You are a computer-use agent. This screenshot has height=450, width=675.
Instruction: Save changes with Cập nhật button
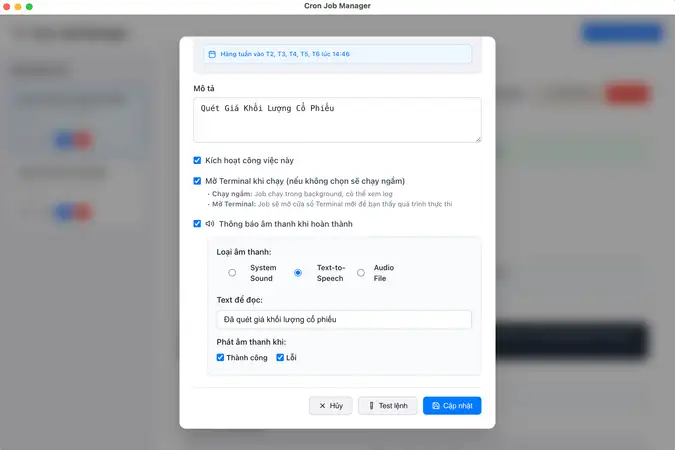coord(452,406)
